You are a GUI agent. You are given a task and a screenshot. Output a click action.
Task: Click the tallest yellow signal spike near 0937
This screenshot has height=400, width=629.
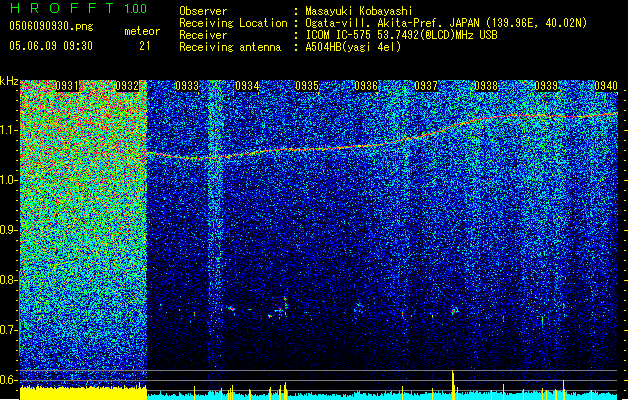[453, 385]
